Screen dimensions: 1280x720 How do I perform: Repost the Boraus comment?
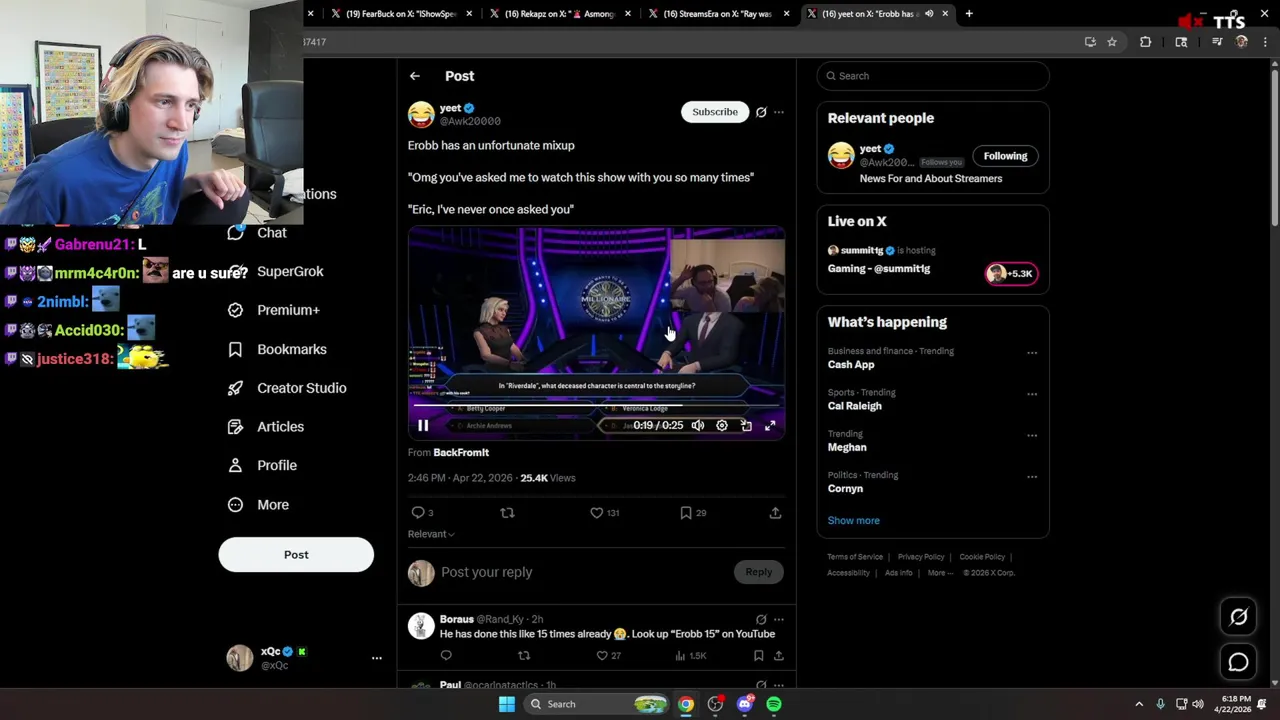[524, 656]
